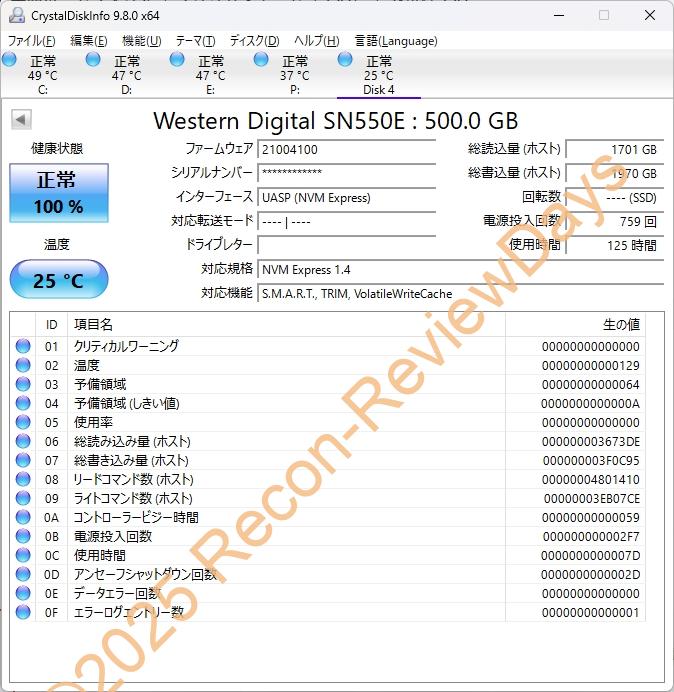Click status orb for エラーログエントリー数 row

[x=23, y=612]
